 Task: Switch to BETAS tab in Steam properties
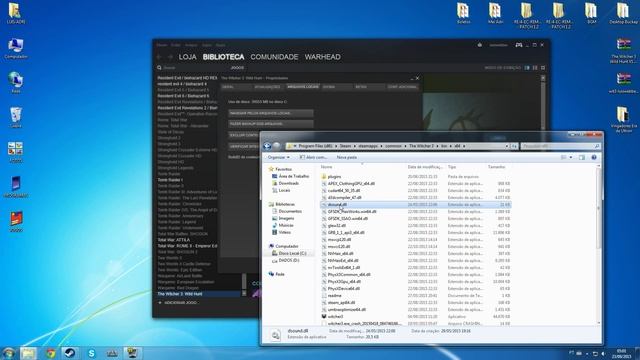[x=369, y=87]
